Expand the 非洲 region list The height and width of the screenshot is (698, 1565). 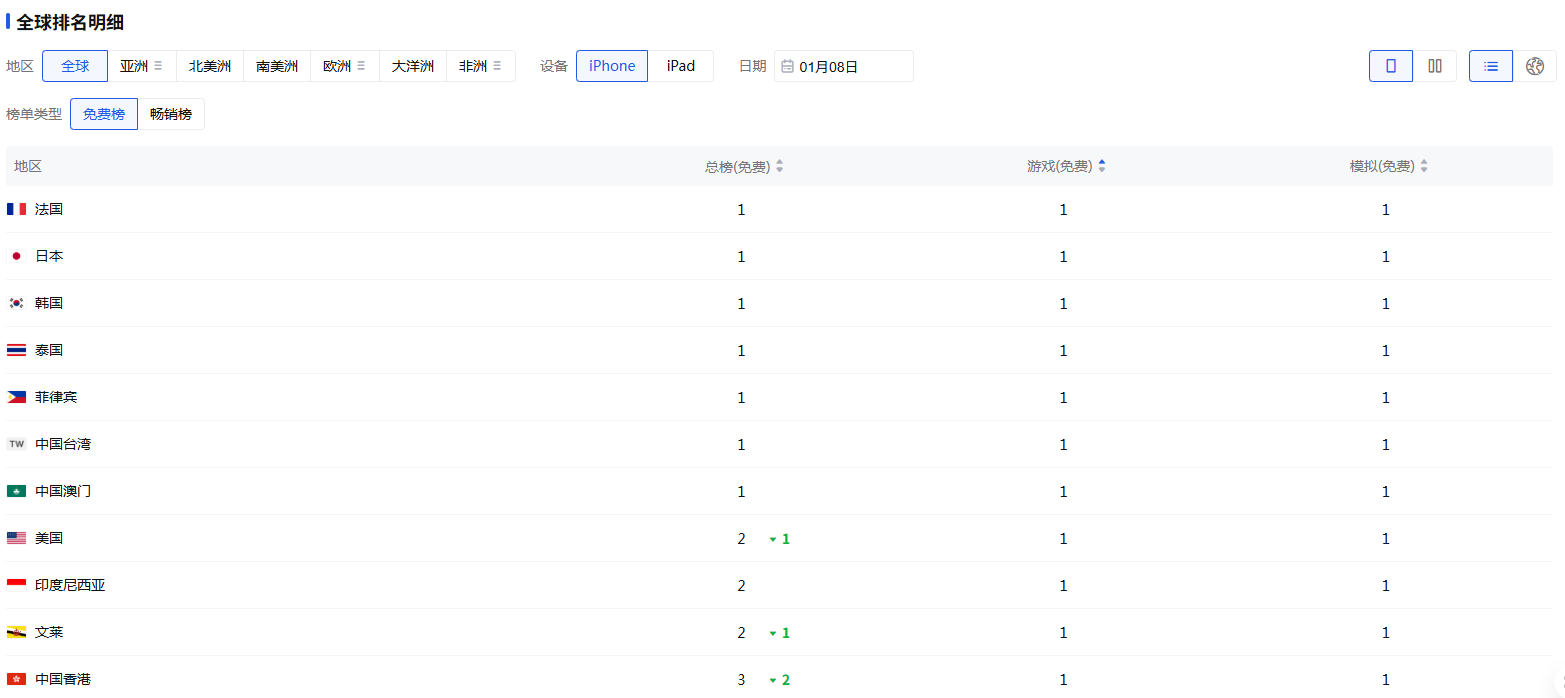coord(497,66)
